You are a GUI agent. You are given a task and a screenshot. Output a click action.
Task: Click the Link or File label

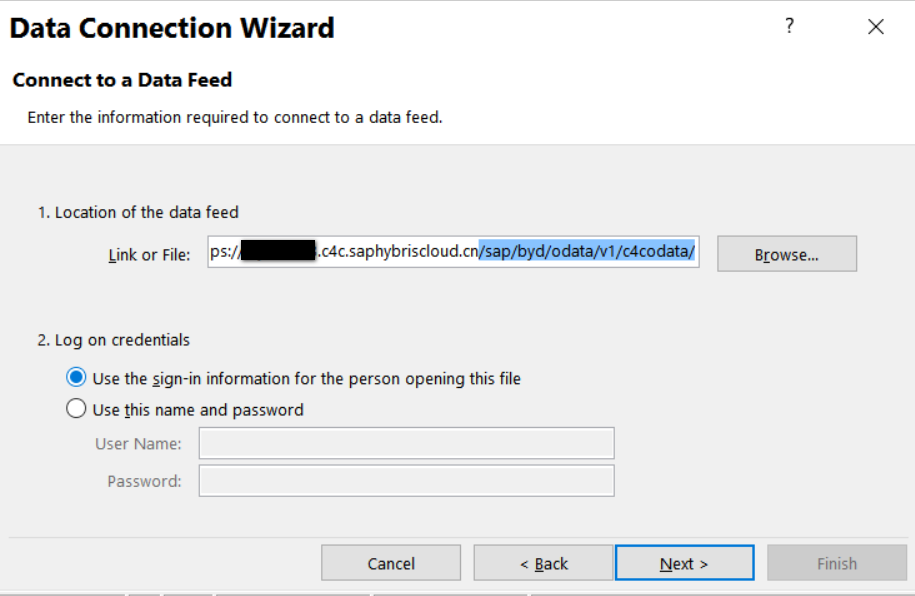pos(149,255)
